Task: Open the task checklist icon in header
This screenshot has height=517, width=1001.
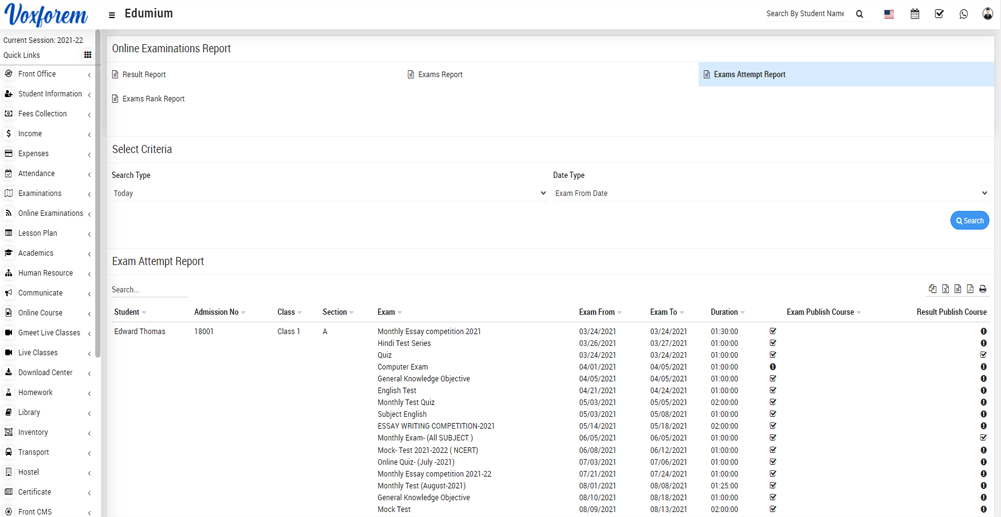Action: click(x=939, y=15)
